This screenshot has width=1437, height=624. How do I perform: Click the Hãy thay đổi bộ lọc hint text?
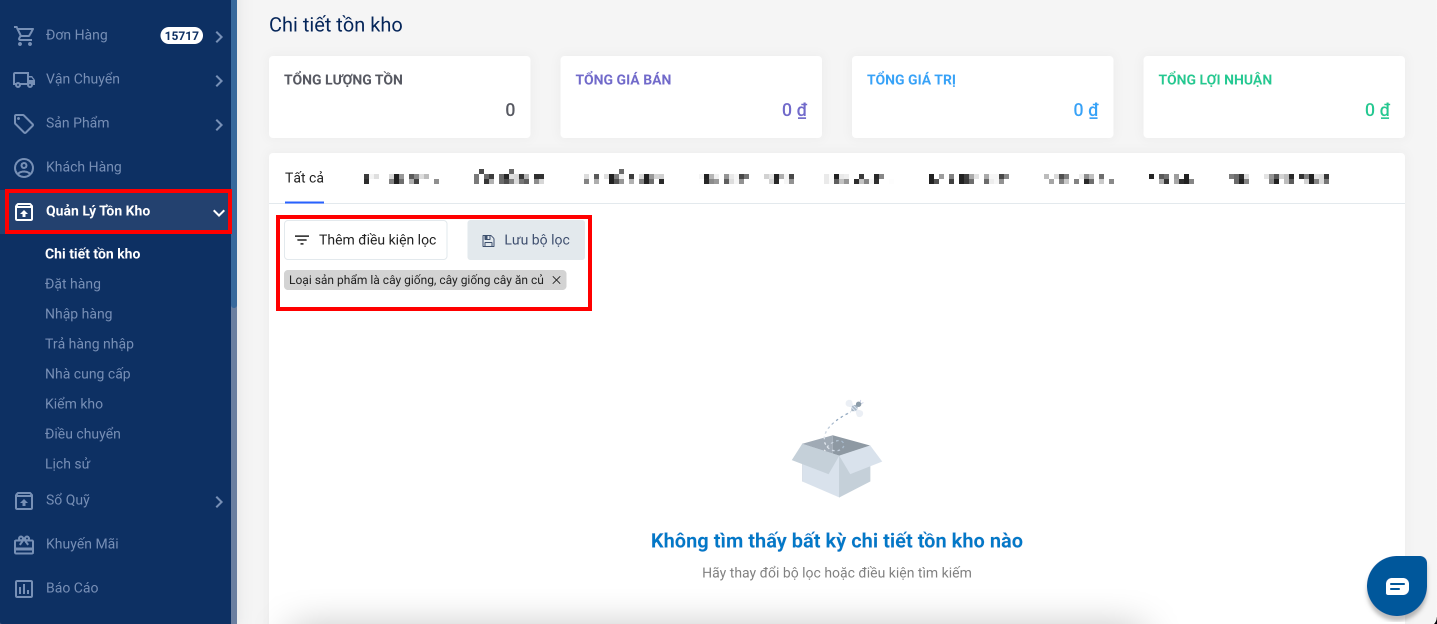click(837, 573)
